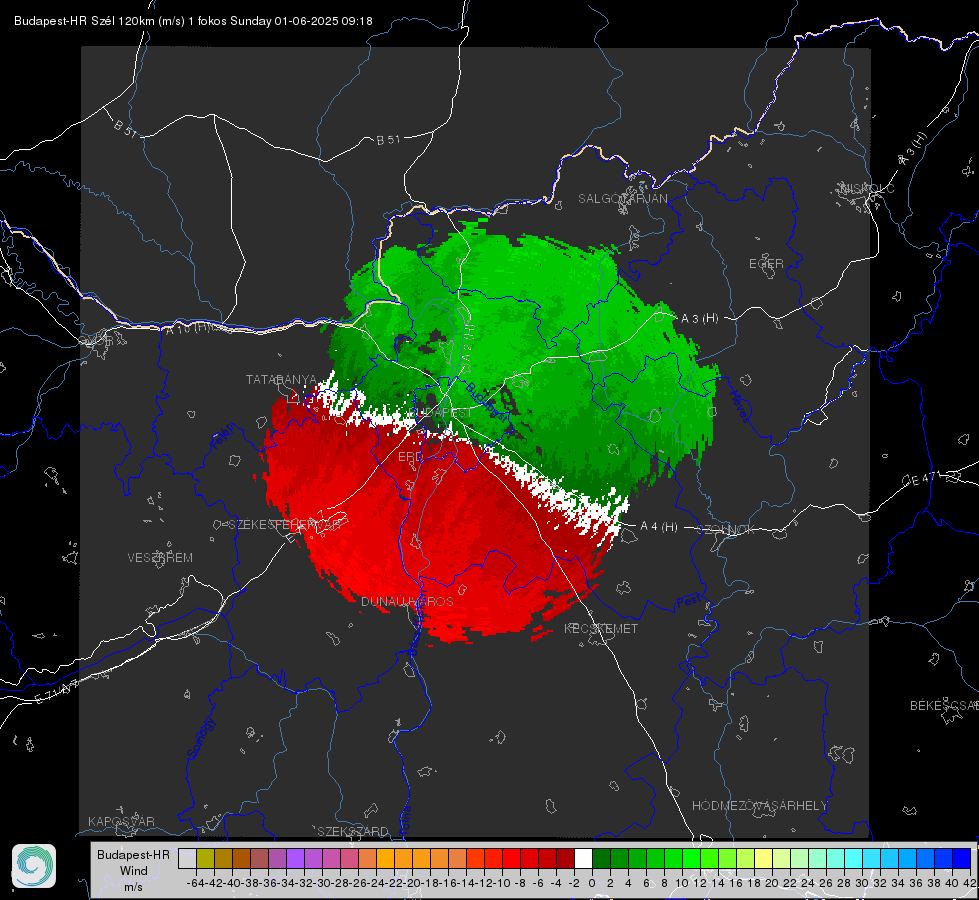The width and height of the screenshot is (979, 900).
Task: Click the MISKOLC city label
Action: click(867, 188)
